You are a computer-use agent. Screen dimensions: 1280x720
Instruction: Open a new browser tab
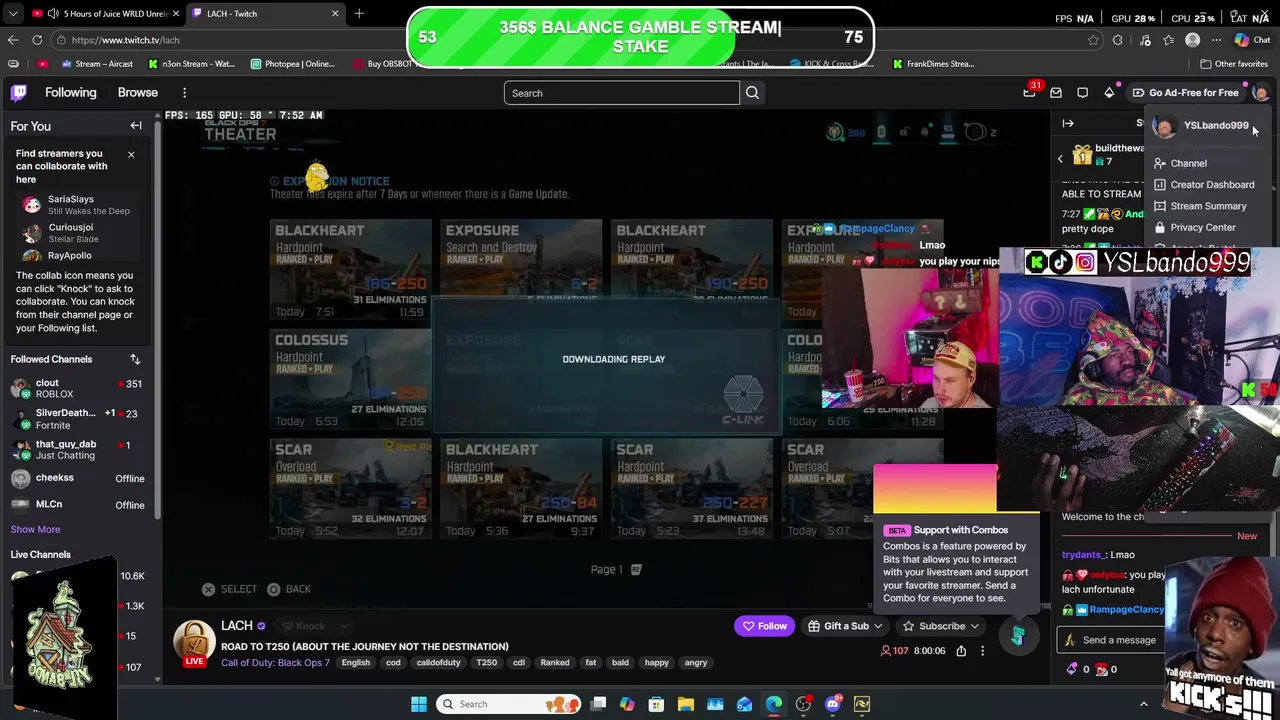click(x=359, y=13)
